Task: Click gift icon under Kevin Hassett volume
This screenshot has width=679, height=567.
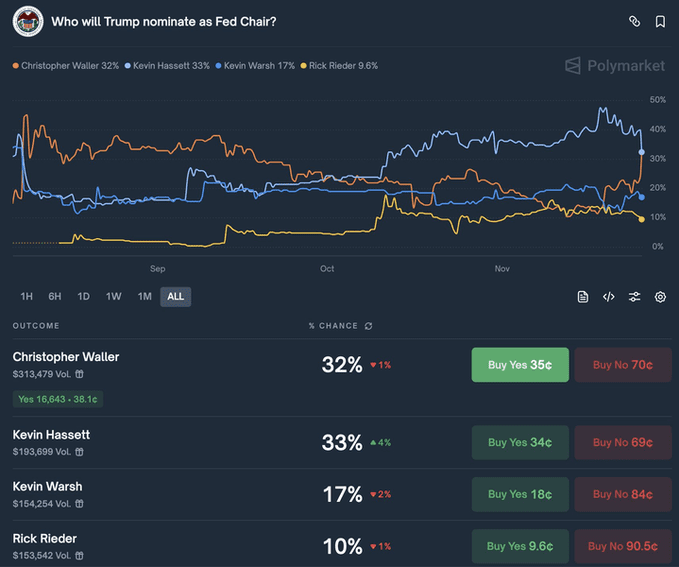Action: click(x=80, y=452)
